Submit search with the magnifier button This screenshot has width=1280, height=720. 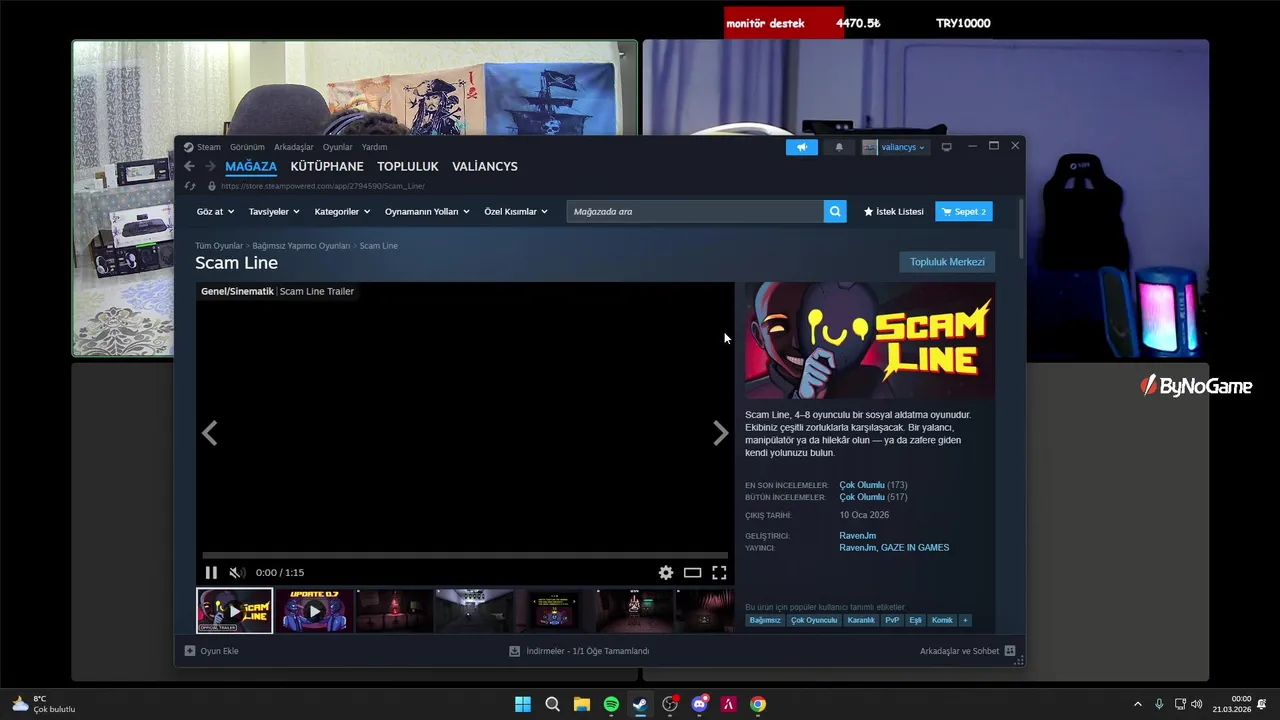pos(835,211)
